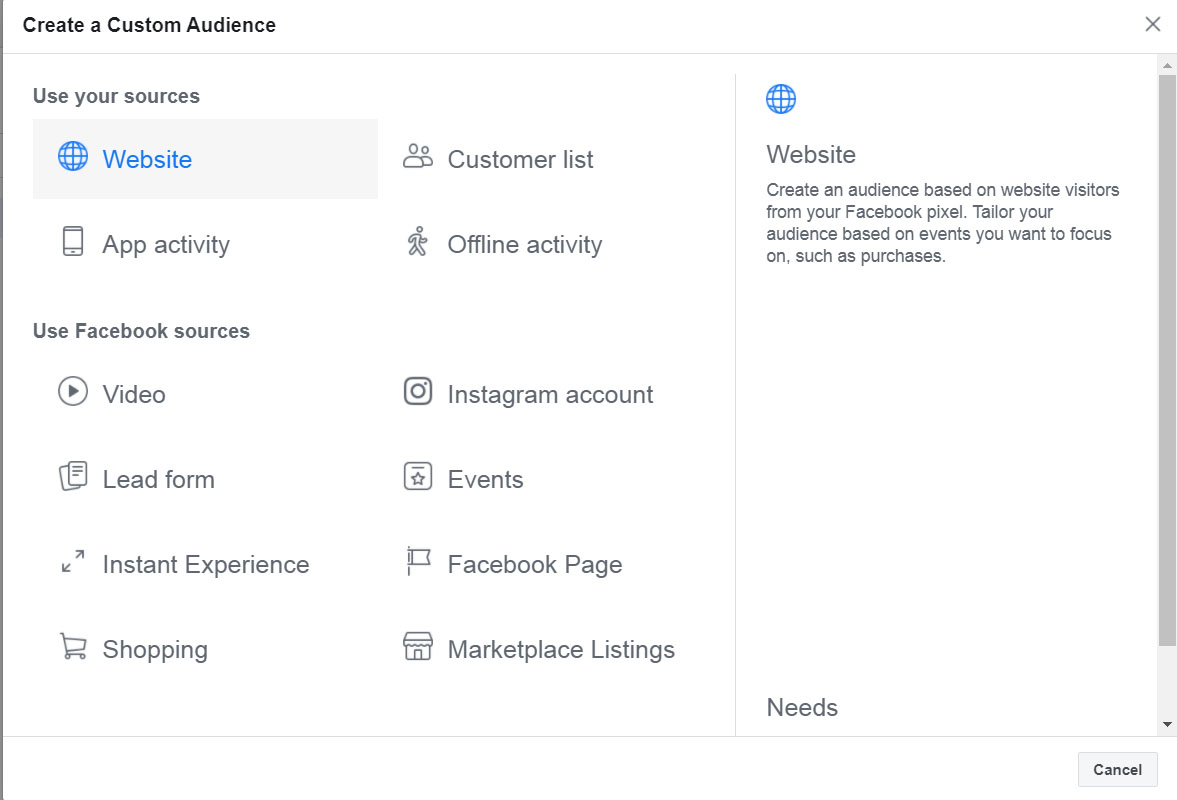Viewport: 1177px width, 800px height.
Task: Choose the Instant Experience expand arrows icon
Action: point(73,561)
